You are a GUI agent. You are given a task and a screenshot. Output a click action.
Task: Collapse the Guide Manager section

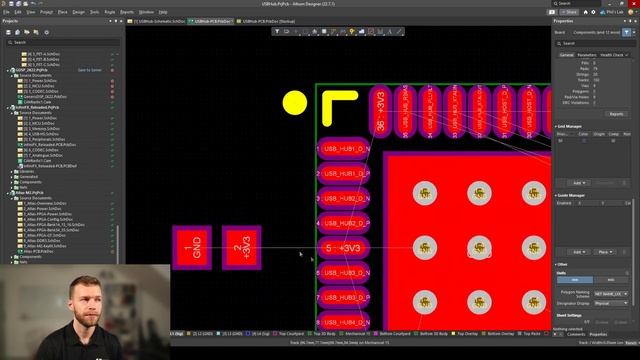(556, 196)
